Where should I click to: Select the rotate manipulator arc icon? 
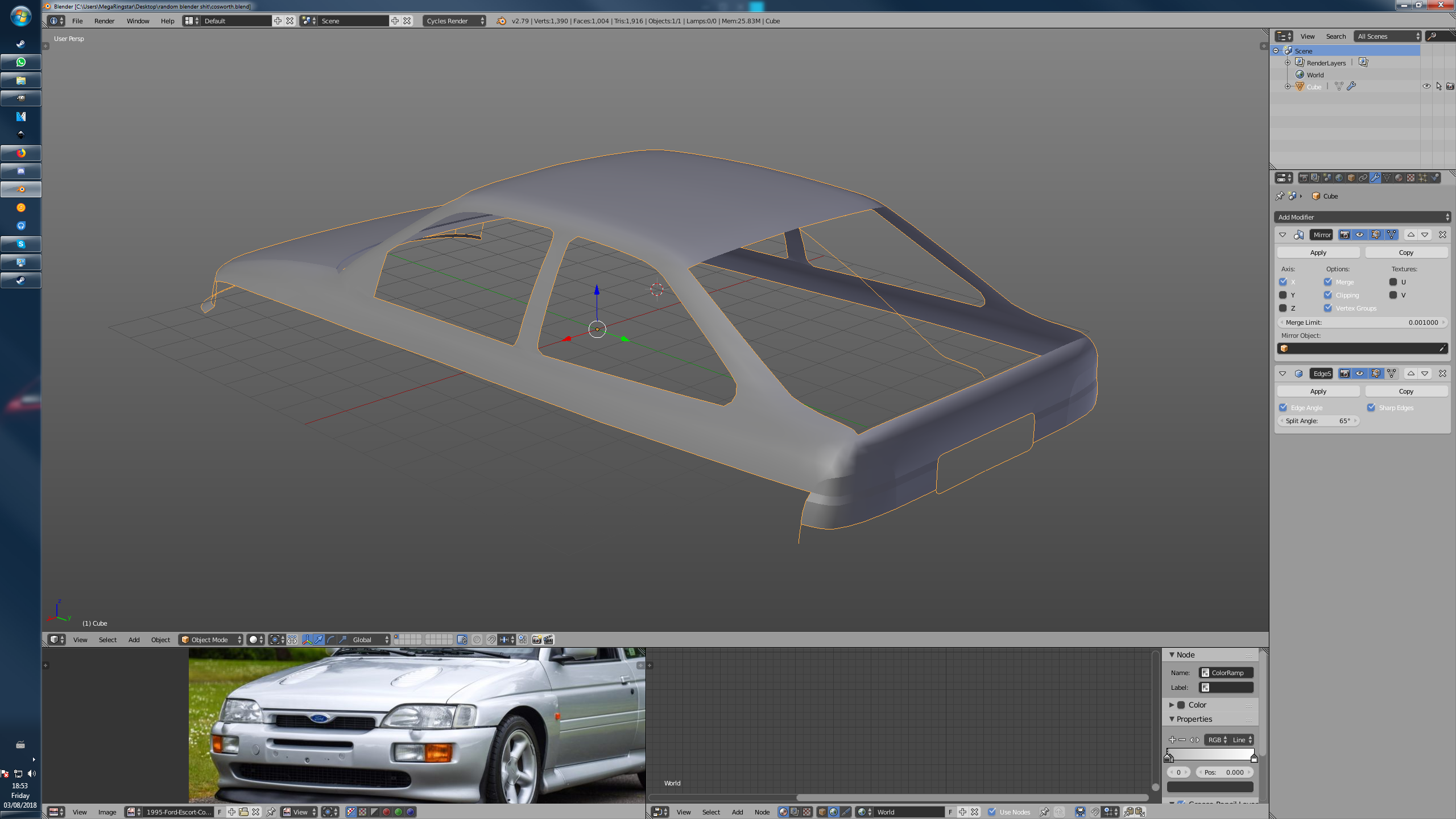coord(331,640)
